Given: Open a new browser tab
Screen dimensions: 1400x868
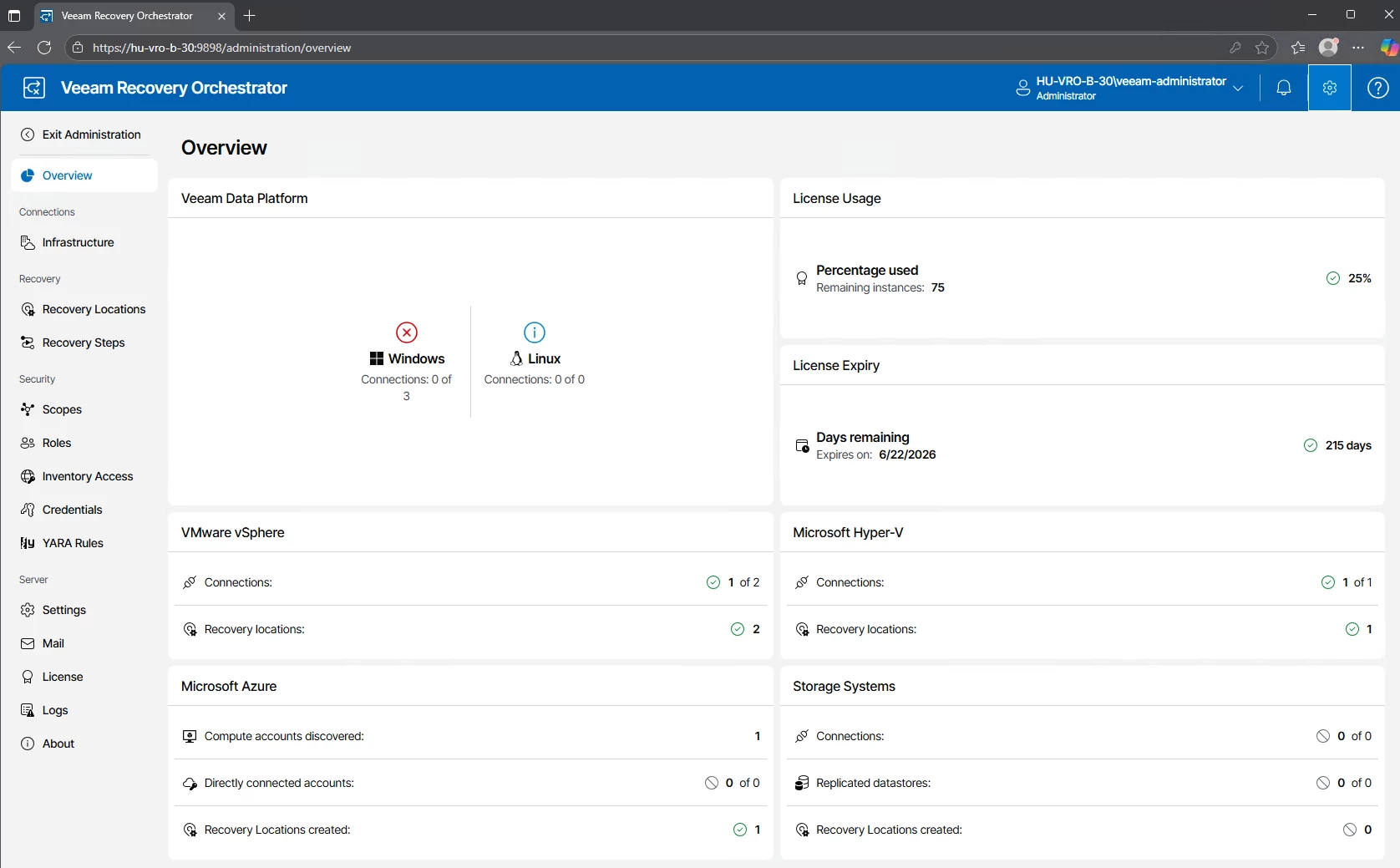Looking at the screenshot, I should (250, 16).
